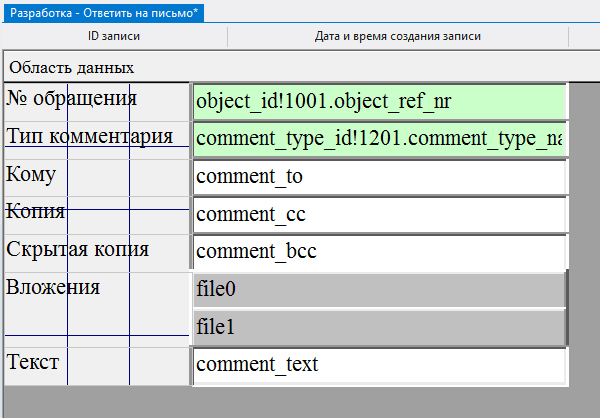Select the 'Вложения' label
The width and height of the screenshot is (600, 418).
[53, 287]
